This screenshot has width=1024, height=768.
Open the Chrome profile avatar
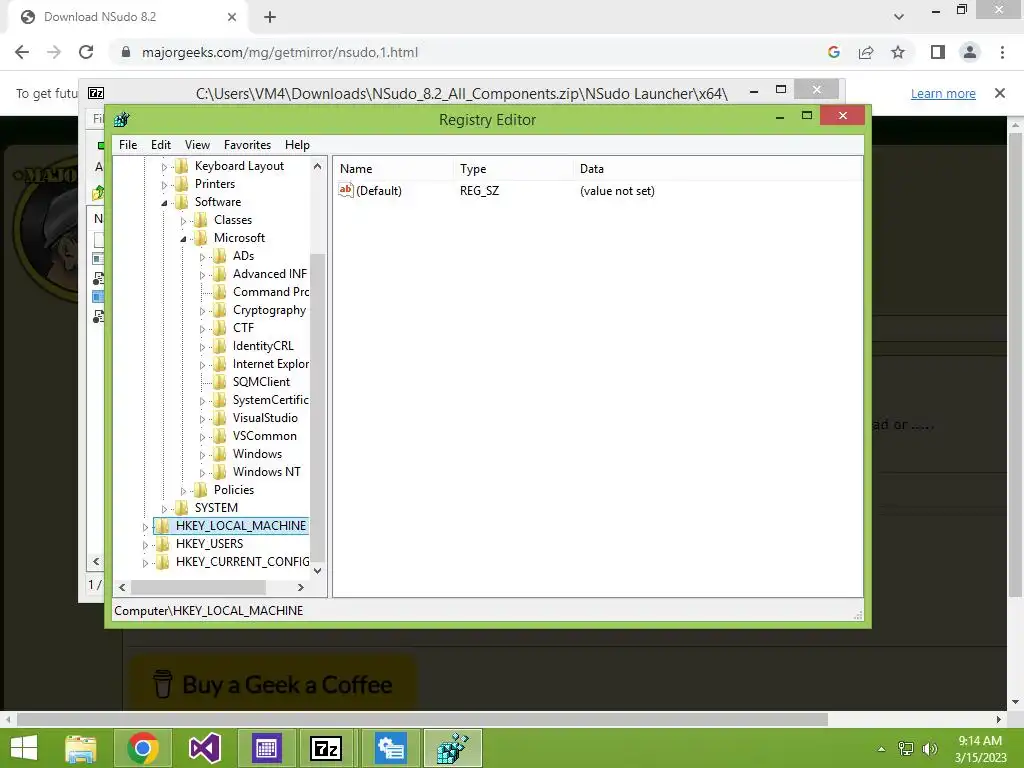(x=970, y=52)
